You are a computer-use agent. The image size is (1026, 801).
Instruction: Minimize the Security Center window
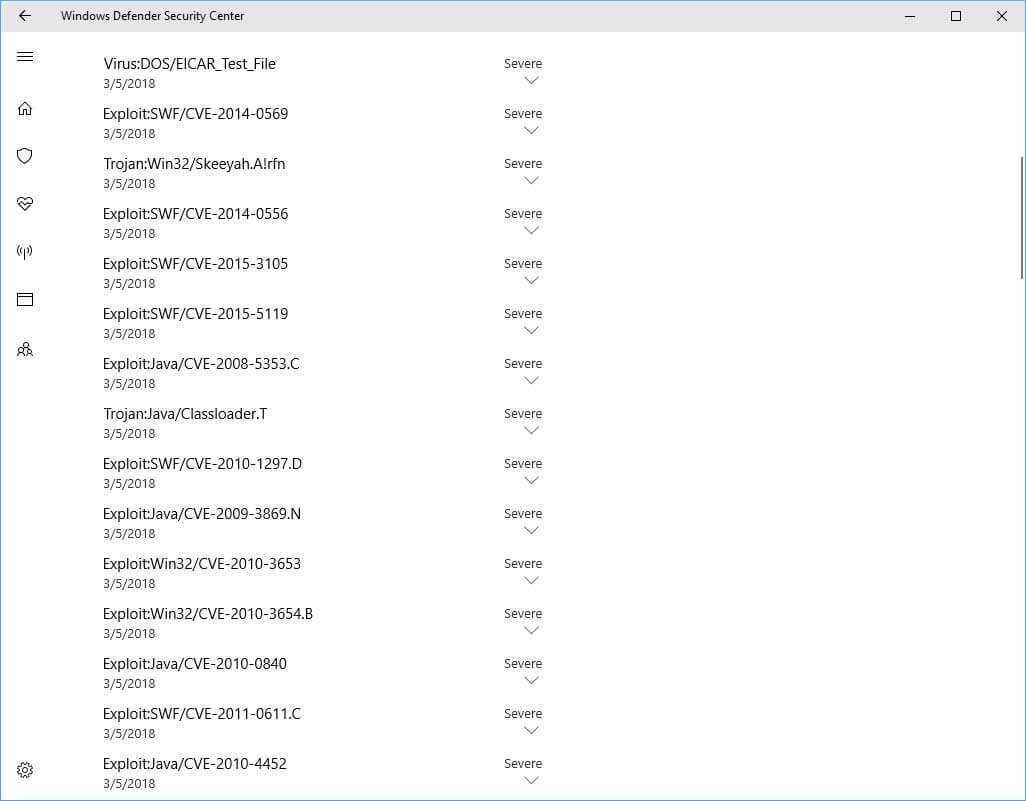coord(910,16)
